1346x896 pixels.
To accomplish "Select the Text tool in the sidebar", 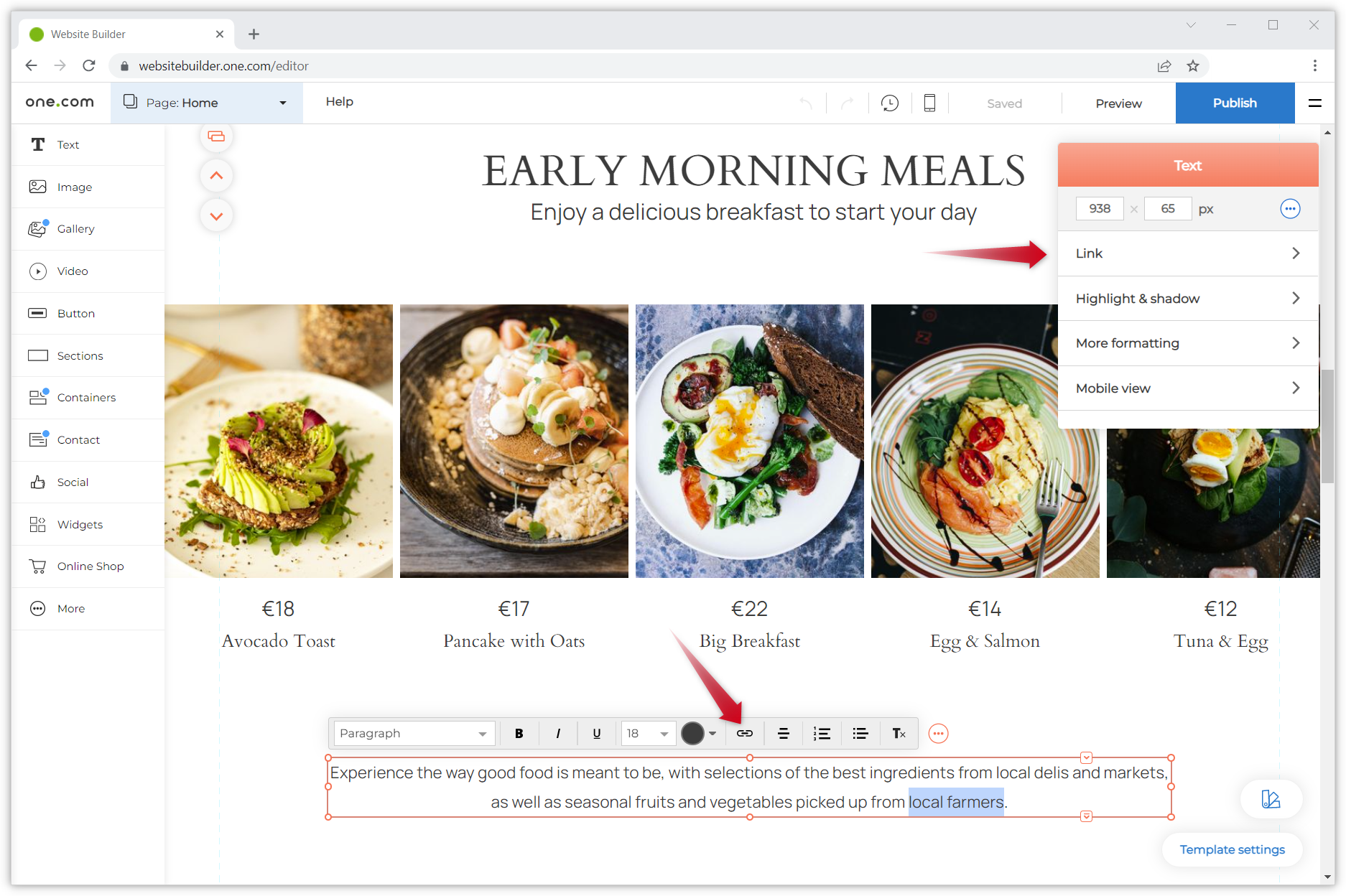I will 68,144.
